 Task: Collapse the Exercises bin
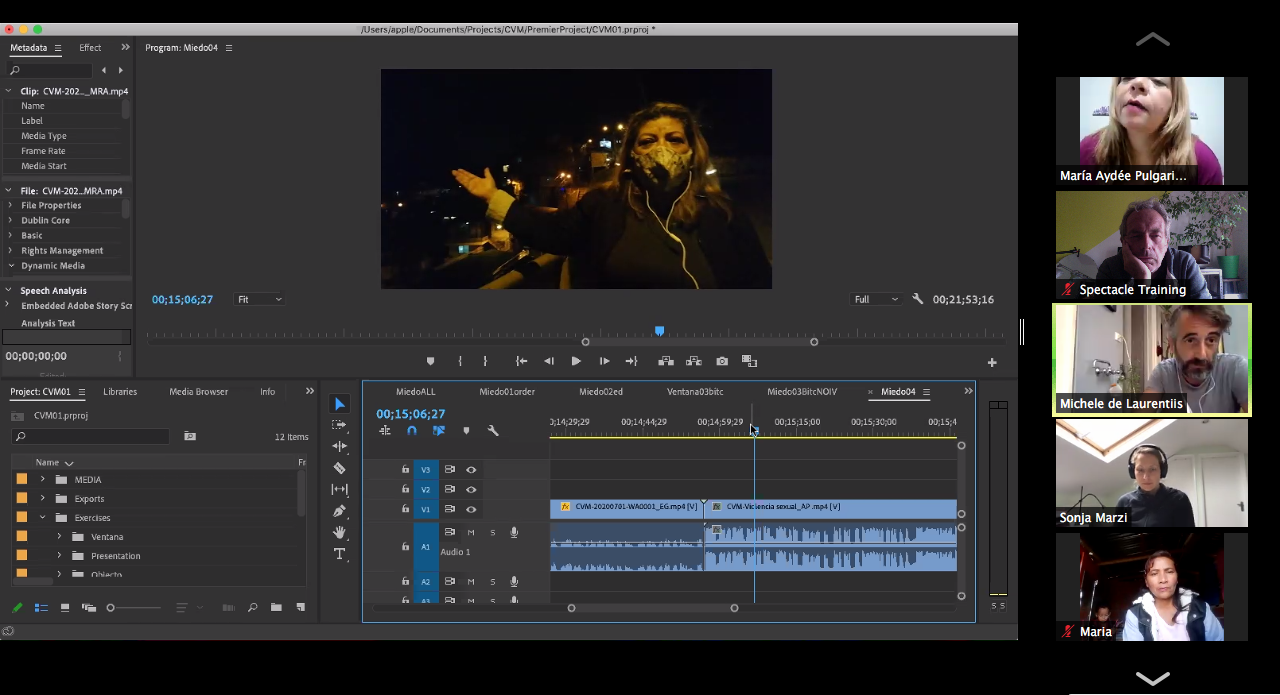42,517
